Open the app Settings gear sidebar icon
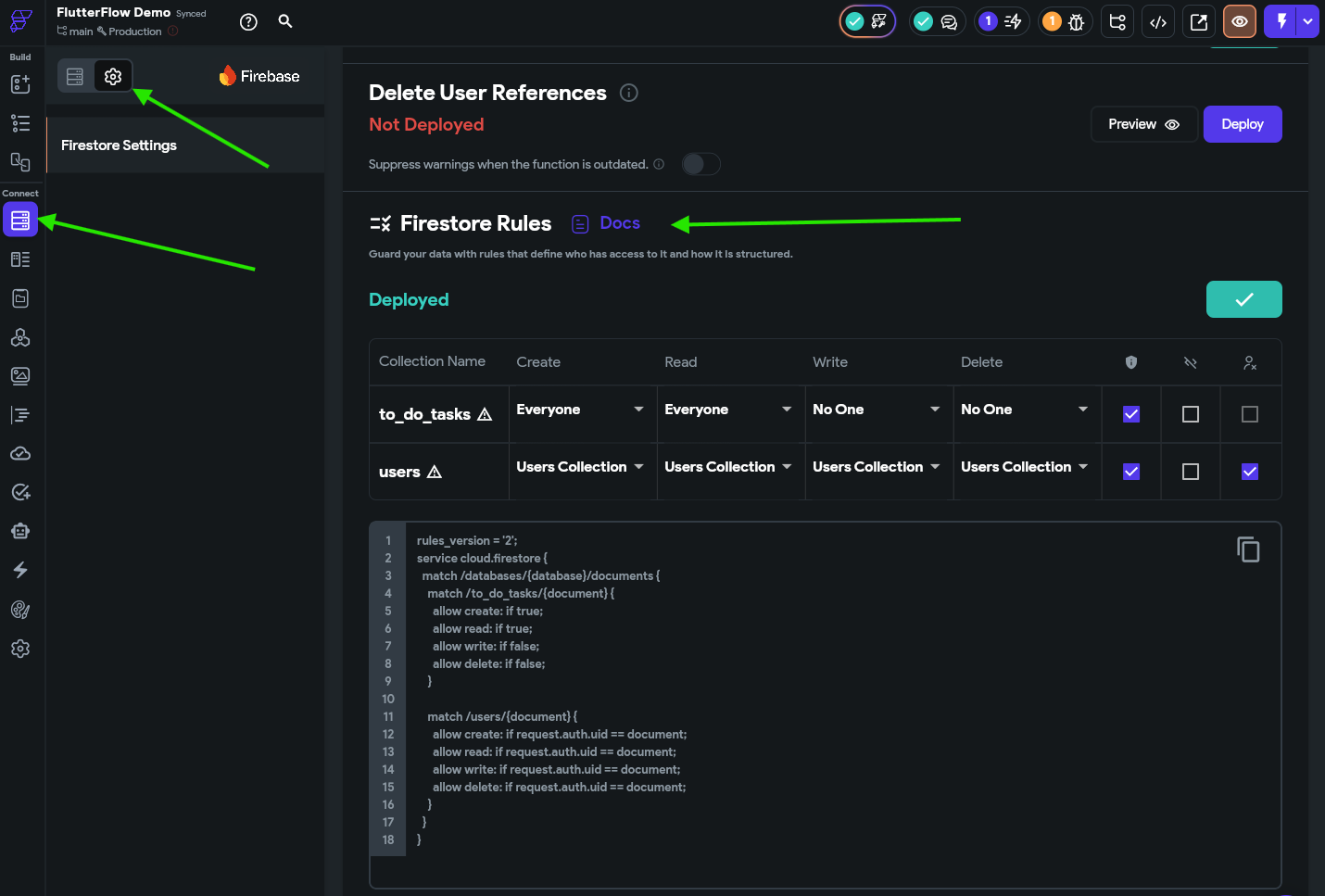This screenshot has height=896, width=1325. tap(20, 649)
